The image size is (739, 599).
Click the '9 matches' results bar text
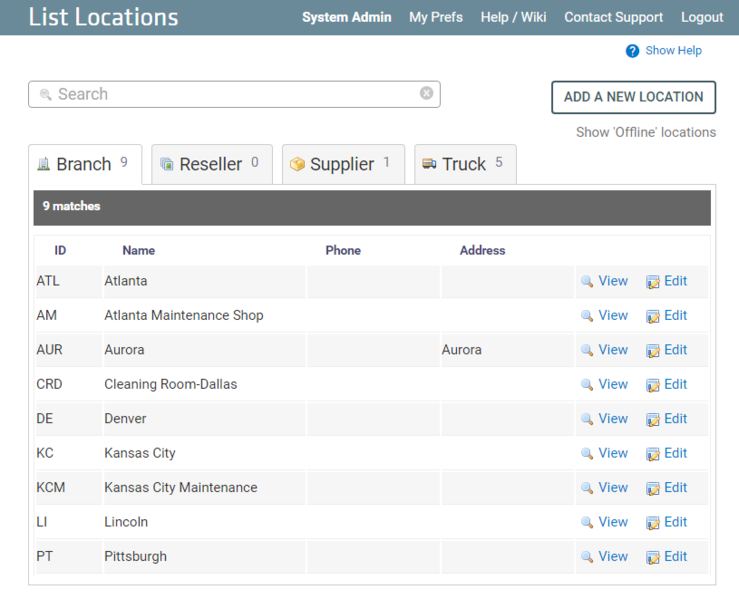pos(71,206)
